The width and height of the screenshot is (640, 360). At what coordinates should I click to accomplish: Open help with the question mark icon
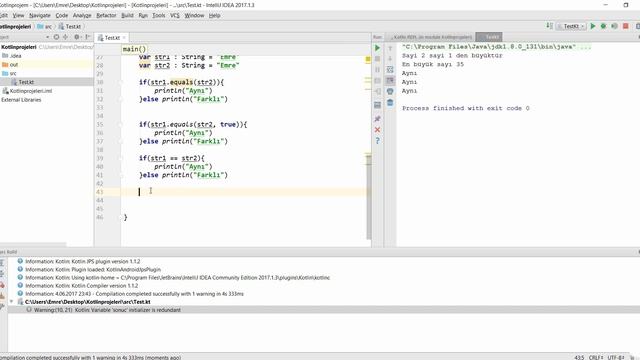click(377, 141)
